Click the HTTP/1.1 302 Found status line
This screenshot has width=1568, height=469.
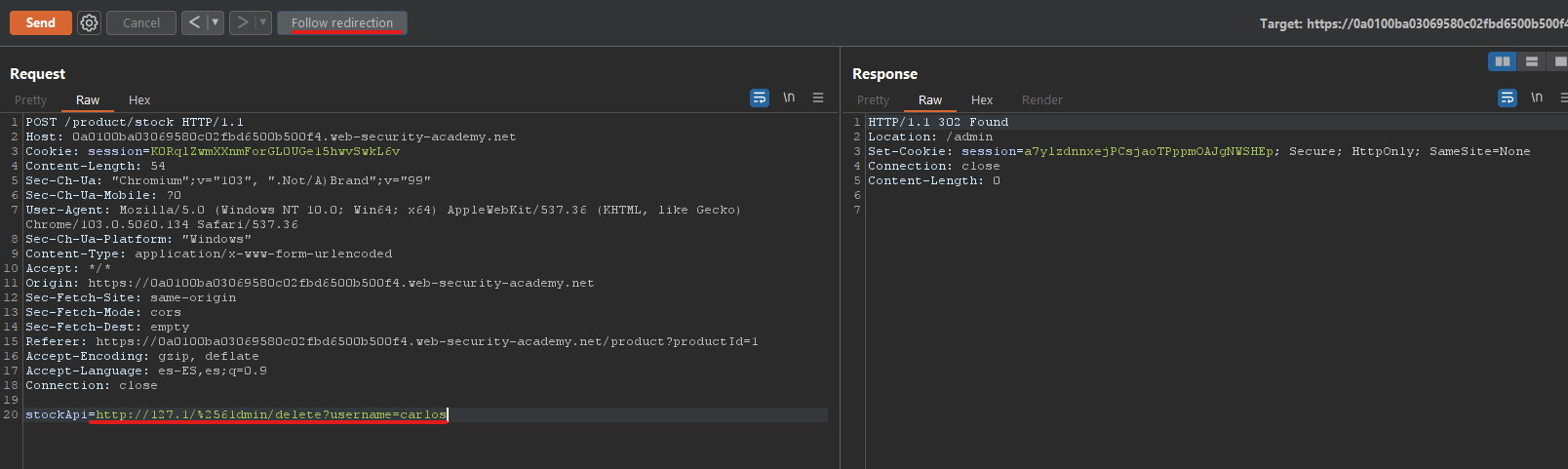938,122
